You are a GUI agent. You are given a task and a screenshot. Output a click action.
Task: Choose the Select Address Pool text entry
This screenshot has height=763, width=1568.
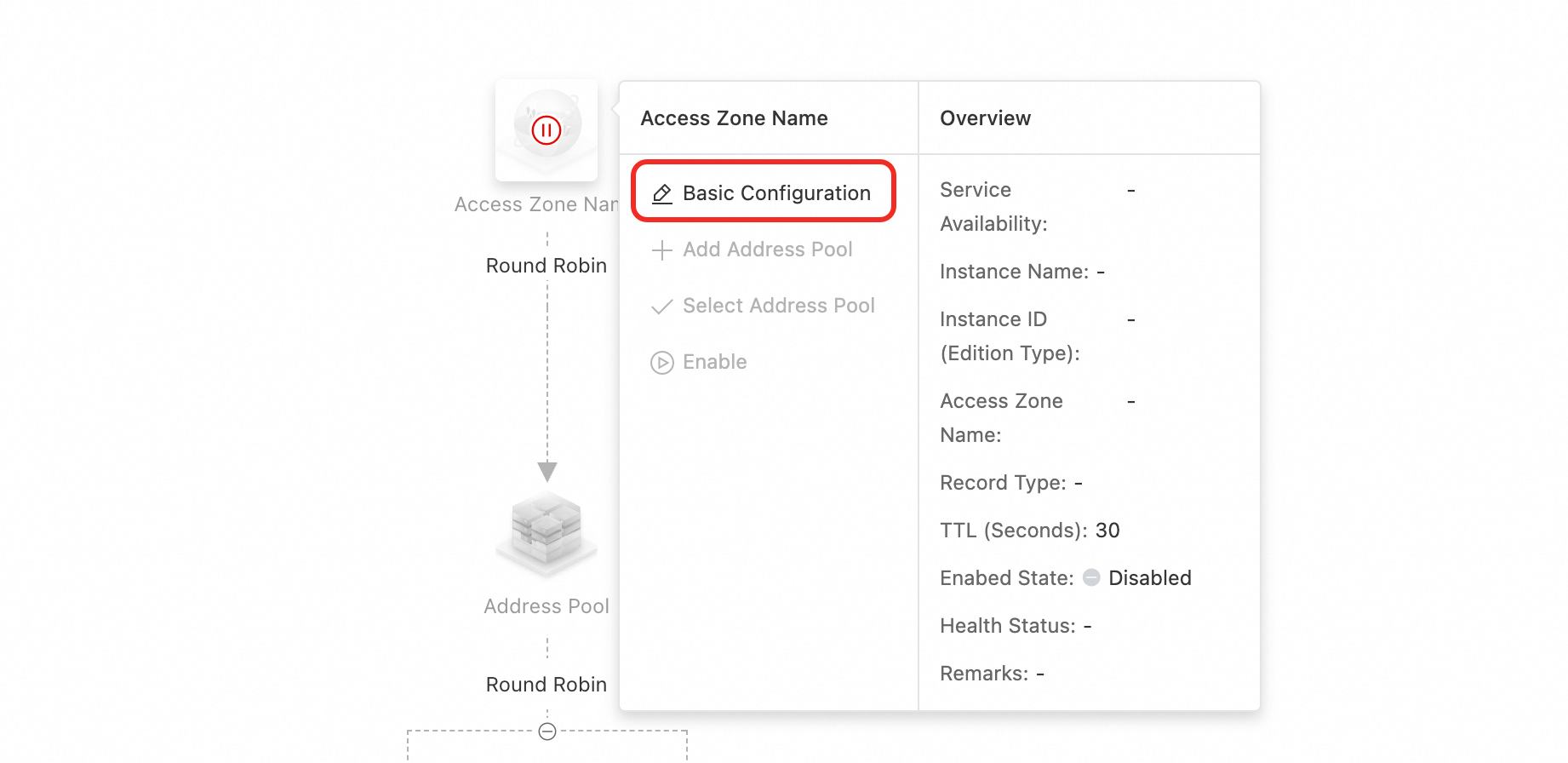(x=778, y=306)
